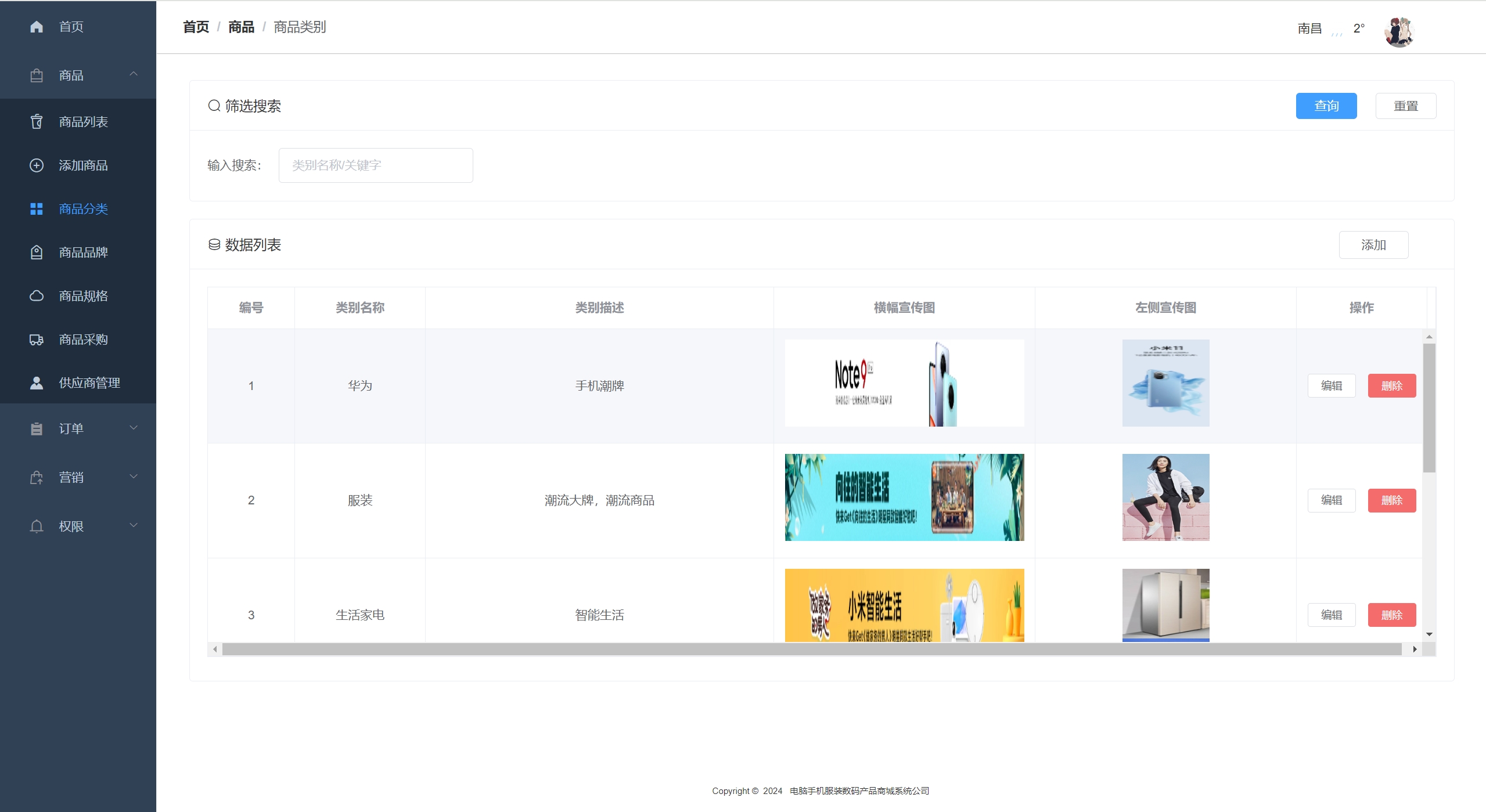The image size is (1486, 812).
Task: Click the 商品采购 truck icon
Action: [x=37, y=340]
